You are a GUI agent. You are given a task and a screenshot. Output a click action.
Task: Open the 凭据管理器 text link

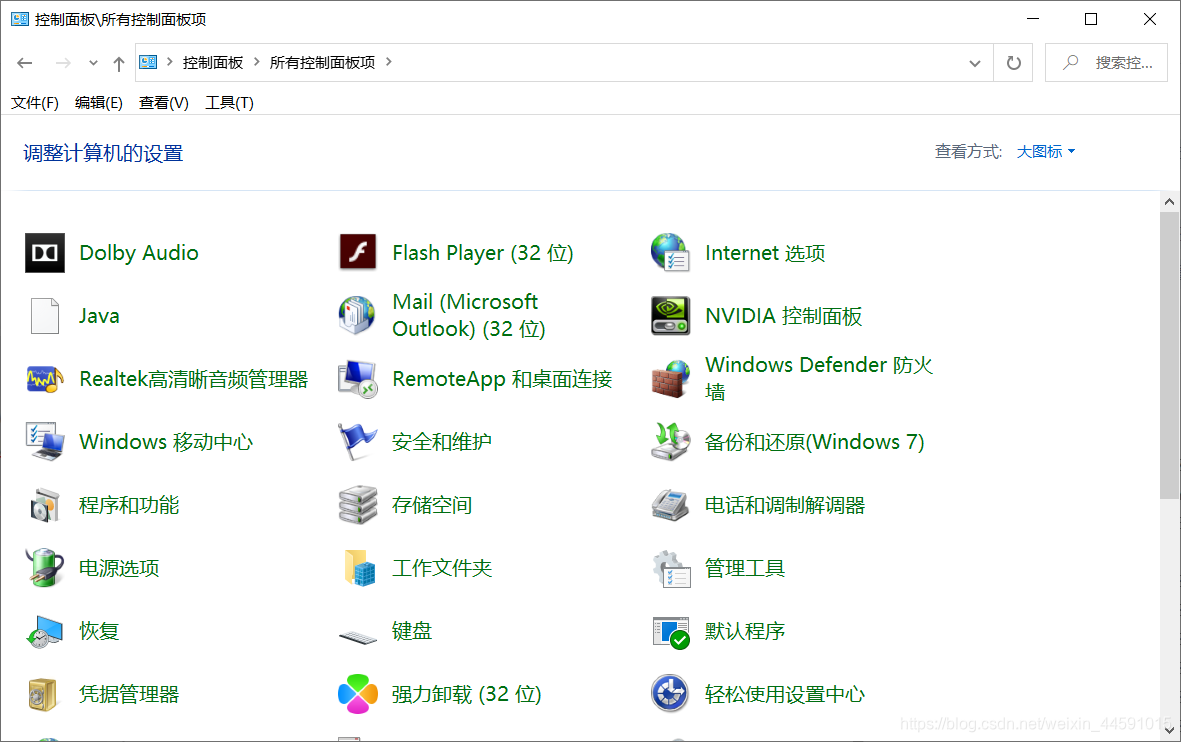point(129,695)
